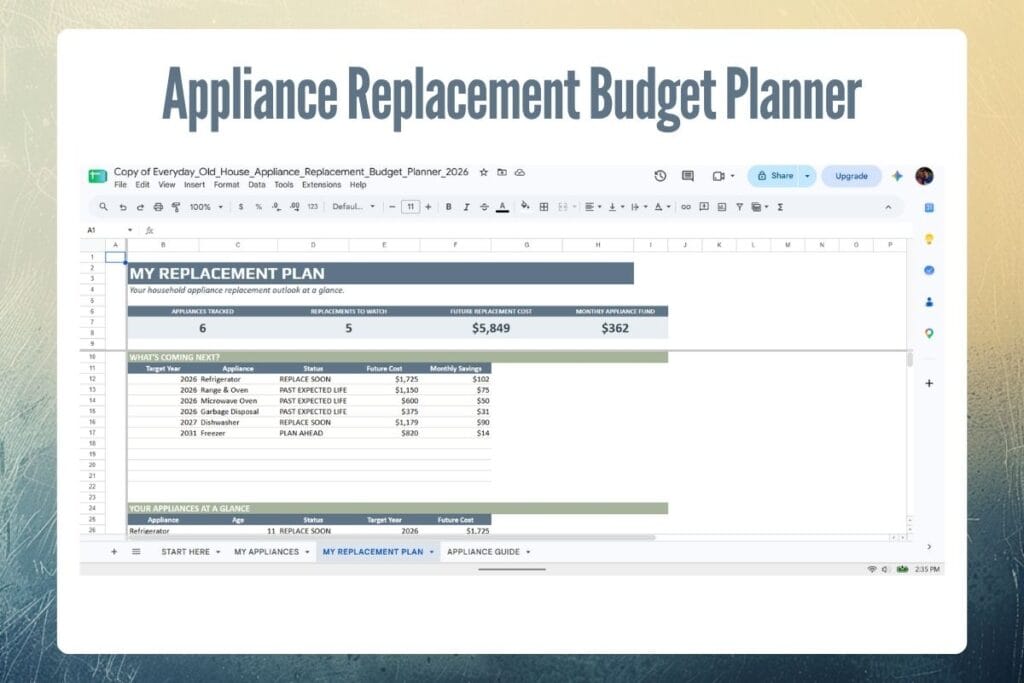Increase font size with plus
The height and width of the screenshot is (683, 1024).
point(428,207)
